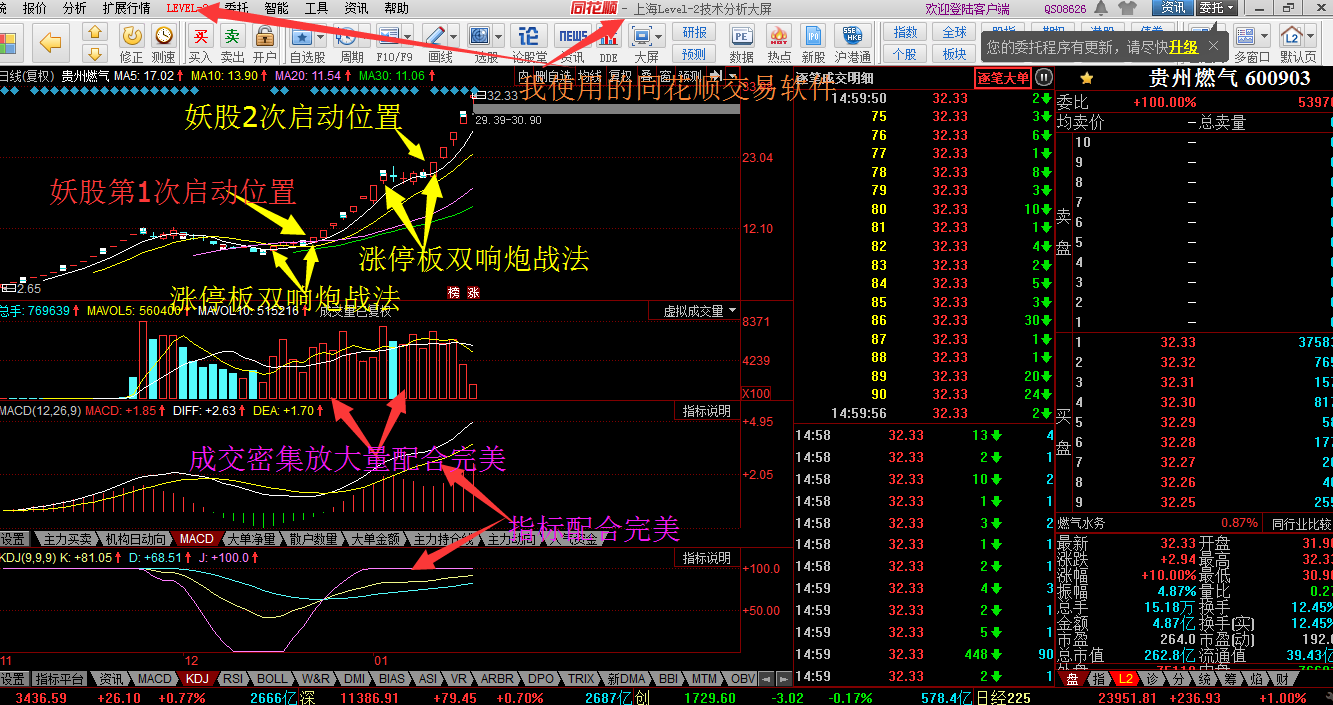Click the 资讯 button in the title bar
Viewport: 1333px width, 705px height.
(1172, 8)
